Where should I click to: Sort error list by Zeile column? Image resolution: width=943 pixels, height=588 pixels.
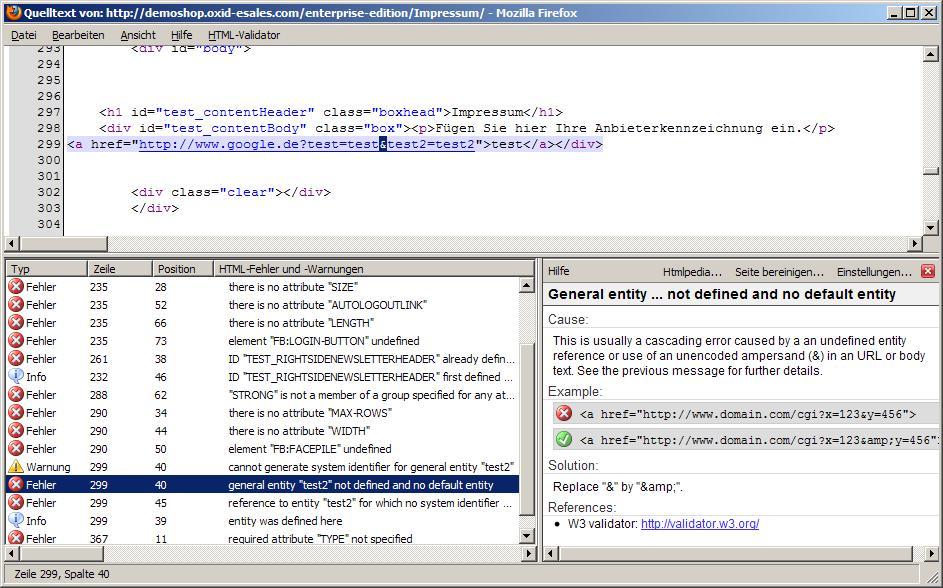click(x=119, y=269)
